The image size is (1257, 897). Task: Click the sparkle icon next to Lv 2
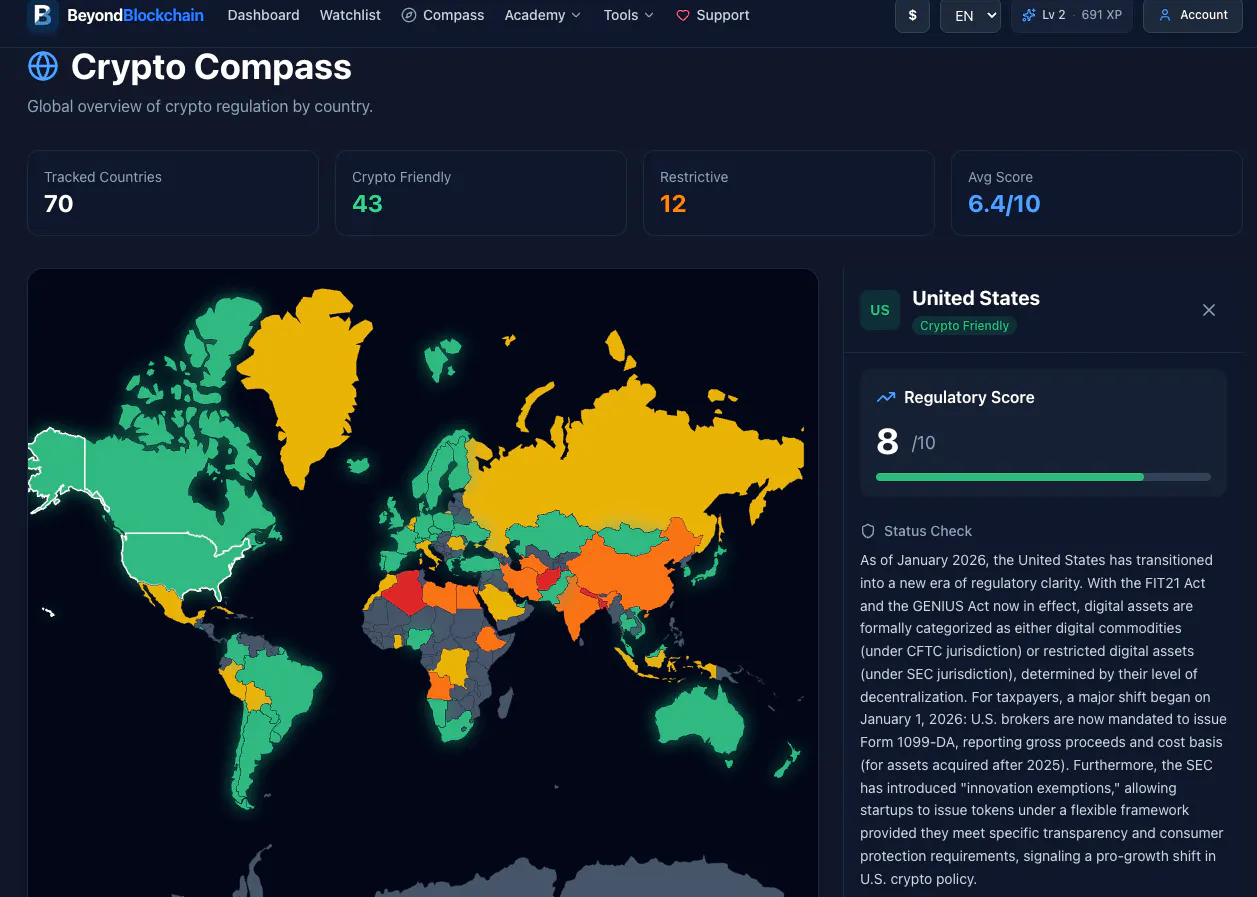[x=1029, y=15]
